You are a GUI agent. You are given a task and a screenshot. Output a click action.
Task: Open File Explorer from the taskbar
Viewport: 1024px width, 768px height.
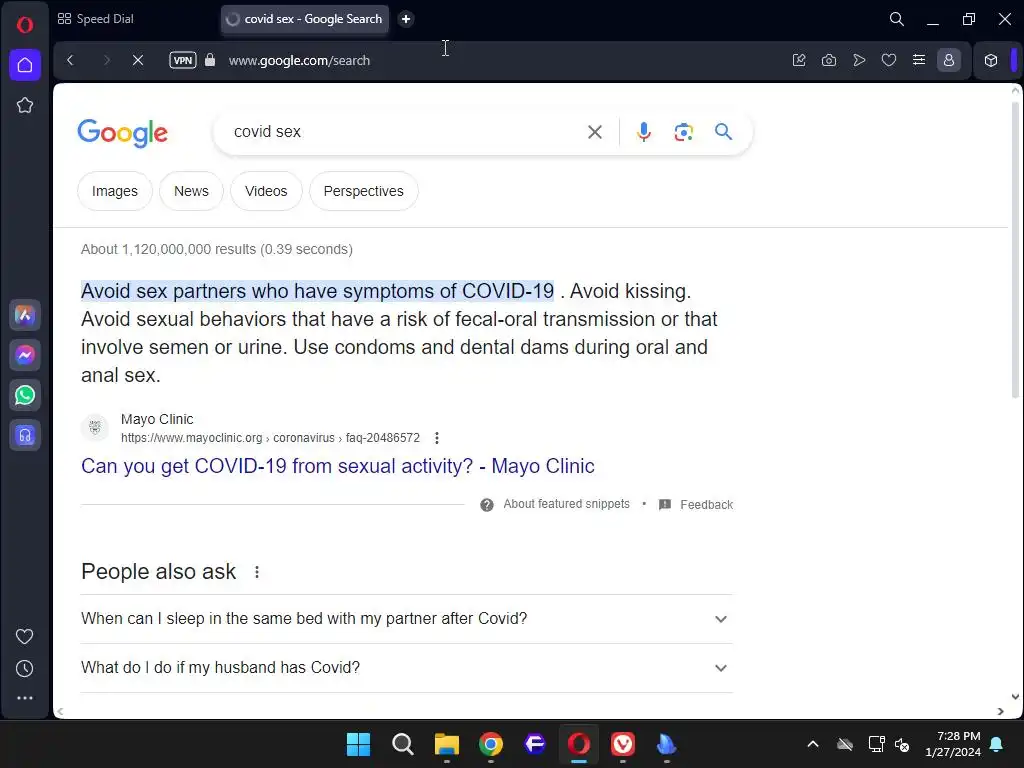[x=447, y=744]
